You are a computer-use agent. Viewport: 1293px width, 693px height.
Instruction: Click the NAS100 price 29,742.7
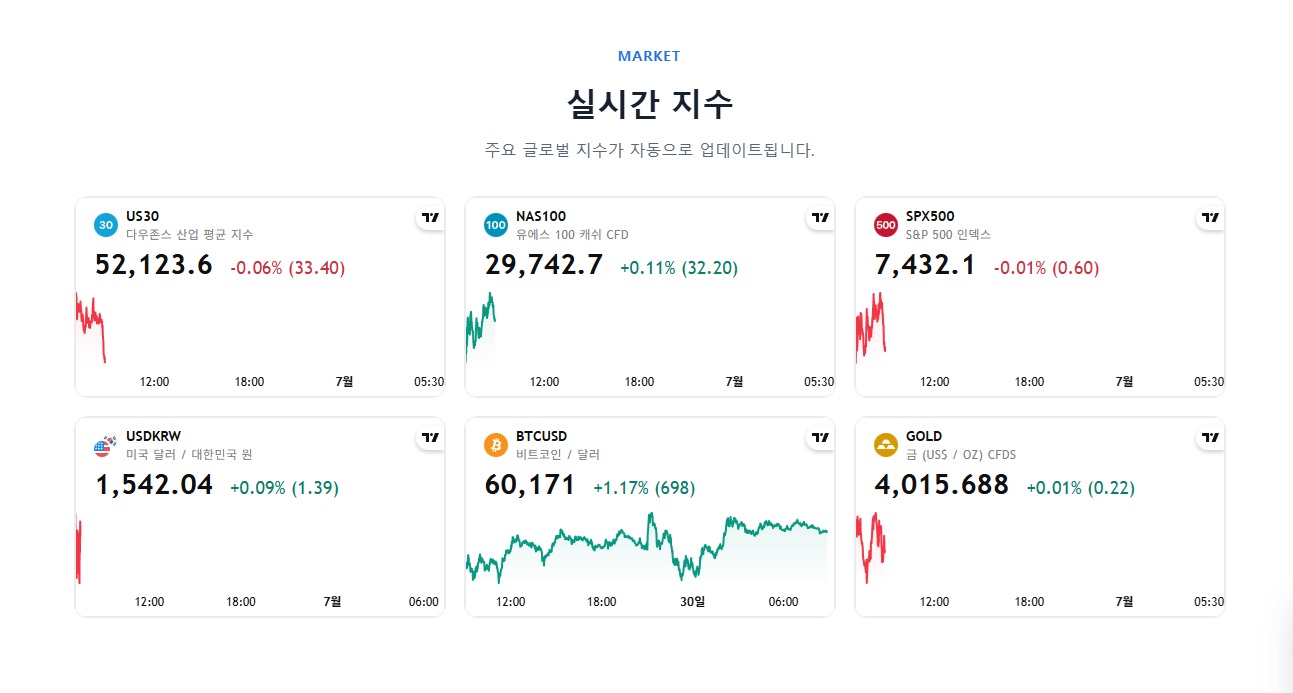coord(544,265)
